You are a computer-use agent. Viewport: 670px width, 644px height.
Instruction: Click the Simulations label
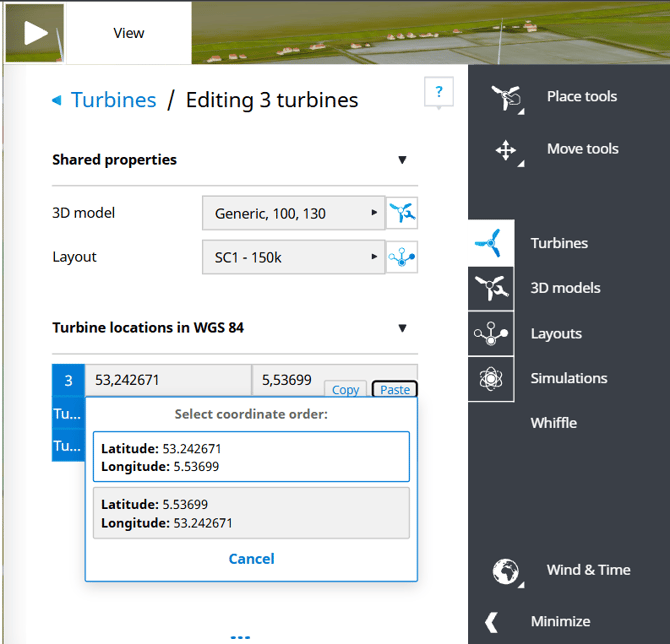[x=569, y=378]
